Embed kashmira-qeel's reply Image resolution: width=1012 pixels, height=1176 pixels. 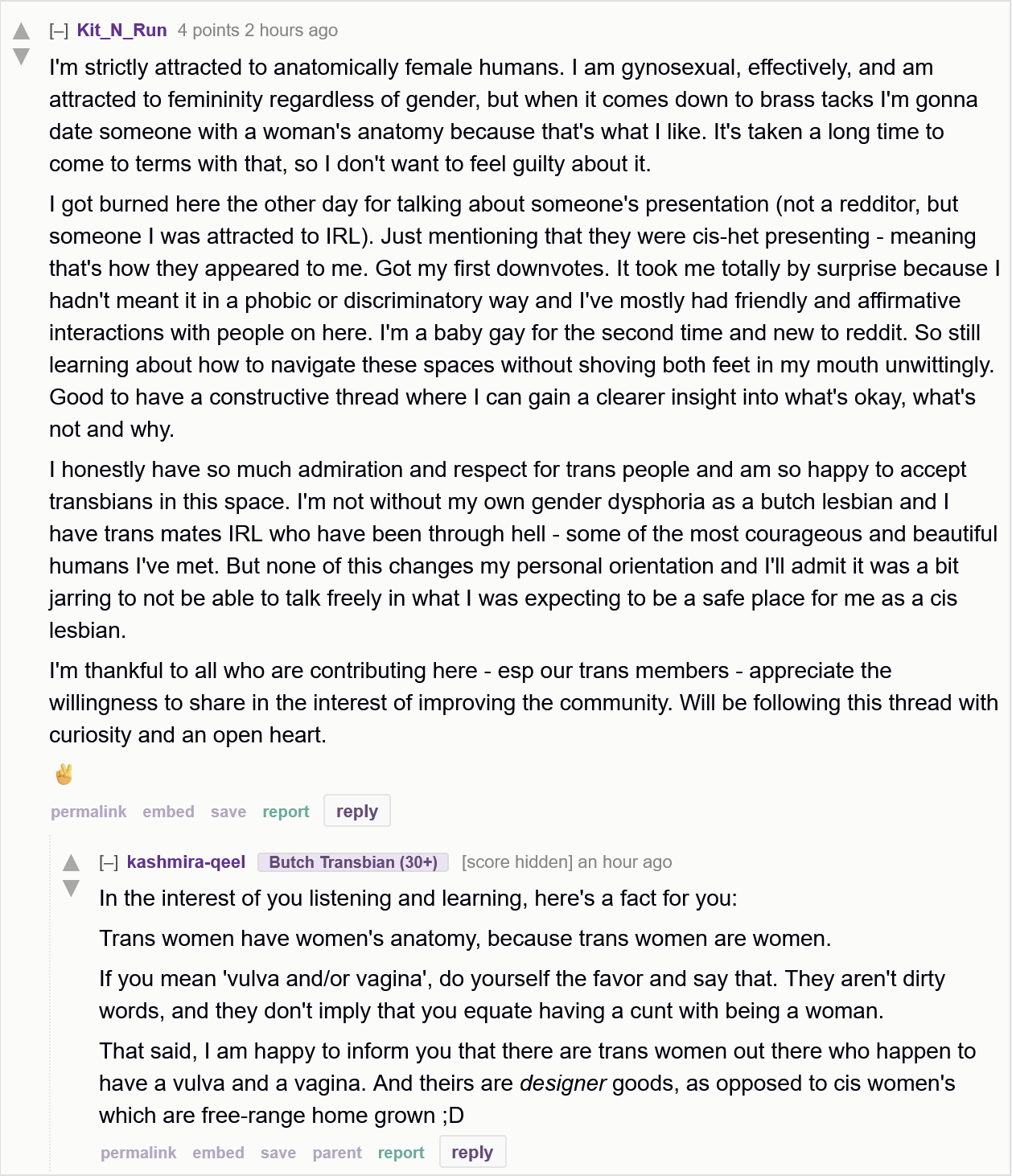pos(218,1153)
